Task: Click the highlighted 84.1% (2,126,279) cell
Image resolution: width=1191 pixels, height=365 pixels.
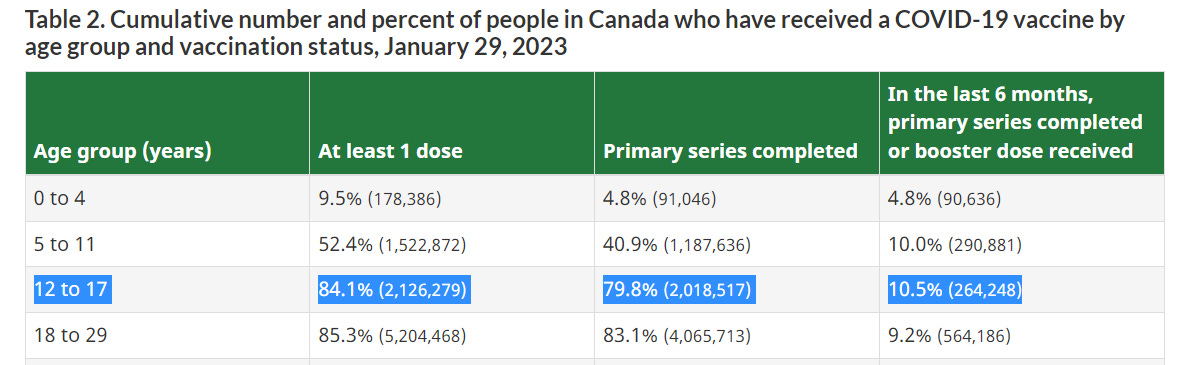Action: point(394,289)
